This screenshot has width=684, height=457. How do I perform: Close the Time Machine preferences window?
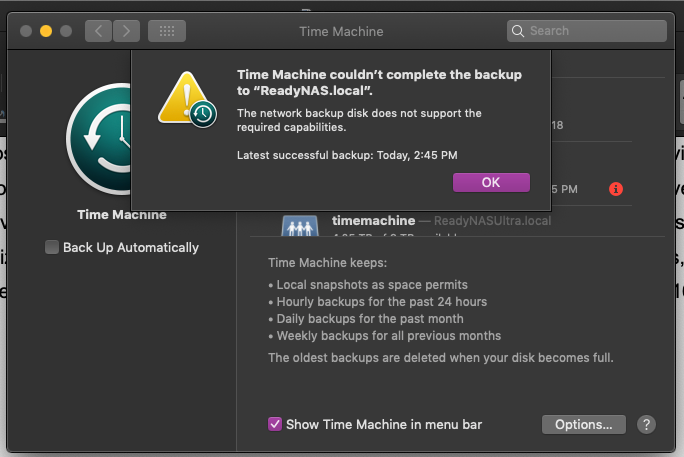pos(24,31)
